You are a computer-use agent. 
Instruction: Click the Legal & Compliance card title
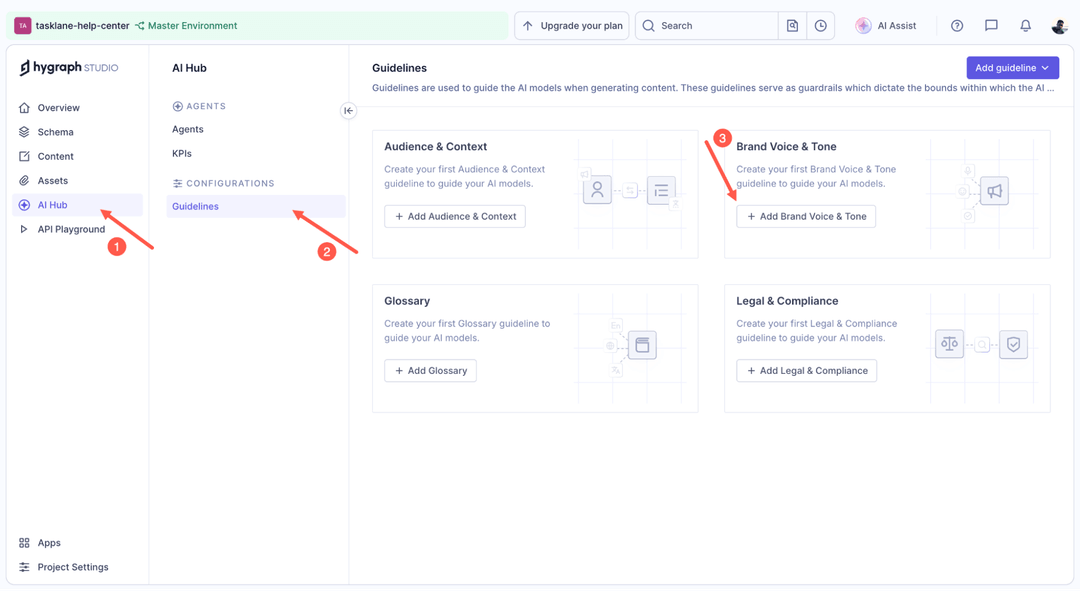coord(787,301)
